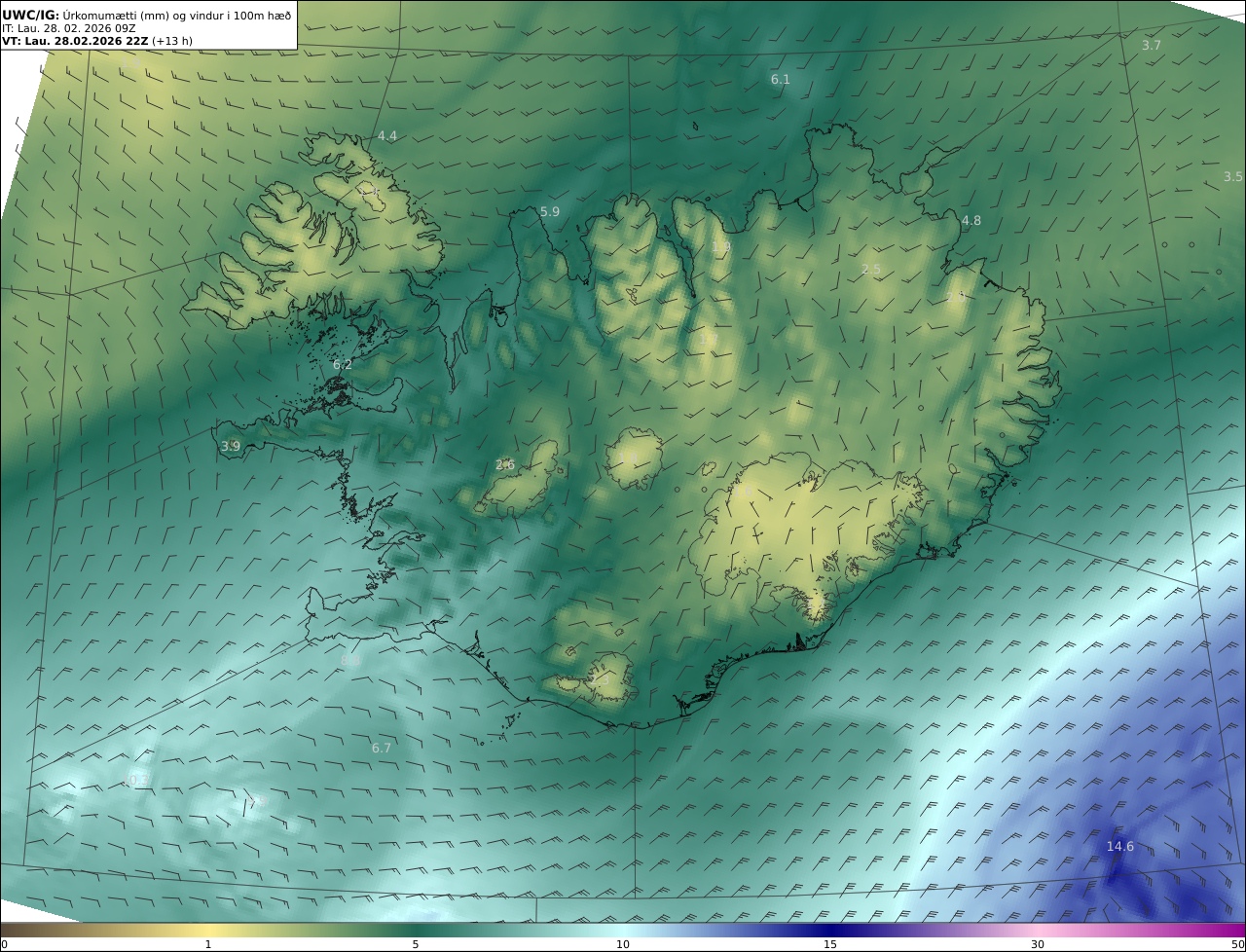Click the colorbar tick label 15
This screenshot has width=1246, height=952.
830,944
